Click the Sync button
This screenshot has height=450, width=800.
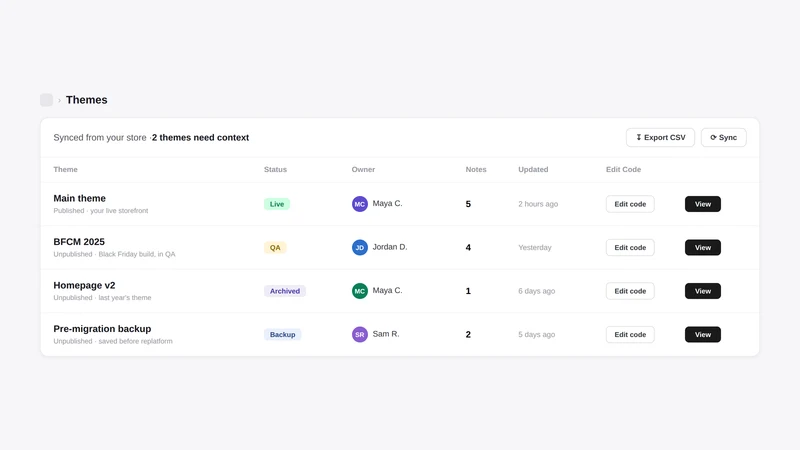(723, 137)
